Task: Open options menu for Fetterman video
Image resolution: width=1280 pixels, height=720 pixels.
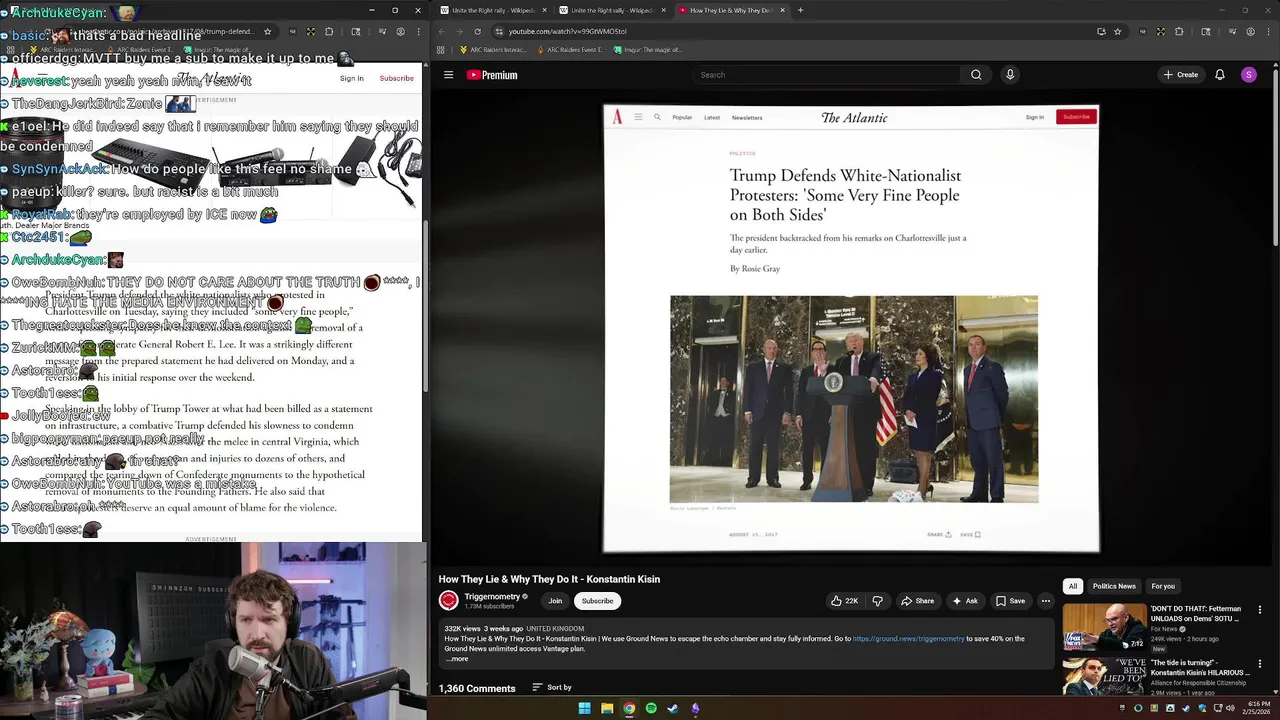Action: click(1260, 609)
